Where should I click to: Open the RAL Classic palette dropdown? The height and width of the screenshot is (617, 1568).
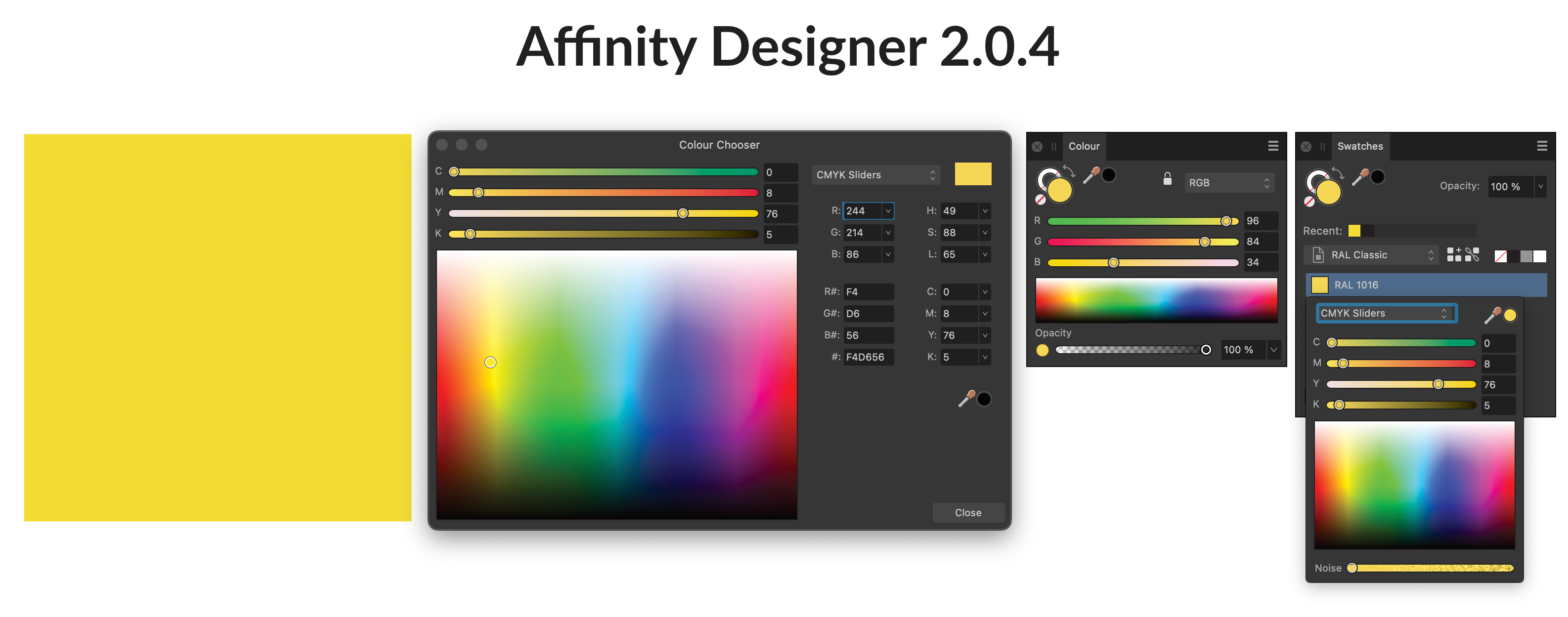1371,255
